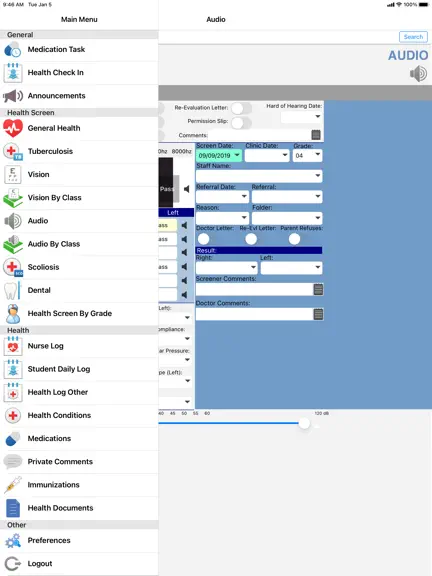Open the Immunizations syringe icon
The width and height of the screenshot is (432, 576).
pos(12,485)
